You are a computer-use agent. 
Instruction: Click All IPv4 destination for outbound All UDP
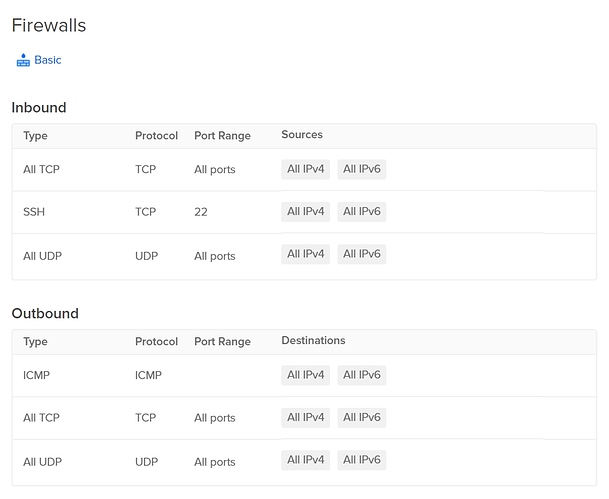pos(306,461)
